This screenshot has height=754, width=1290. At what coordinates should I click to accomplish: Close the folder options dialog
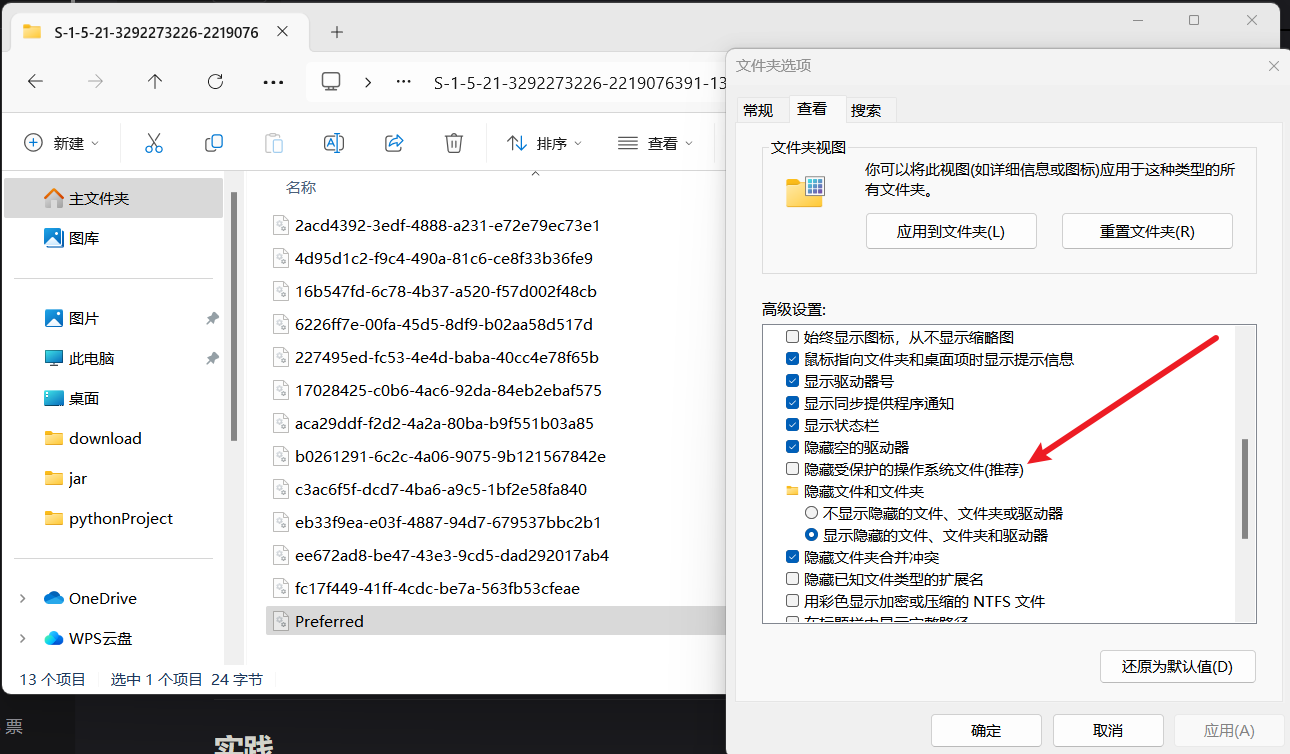coord(1273,66)
